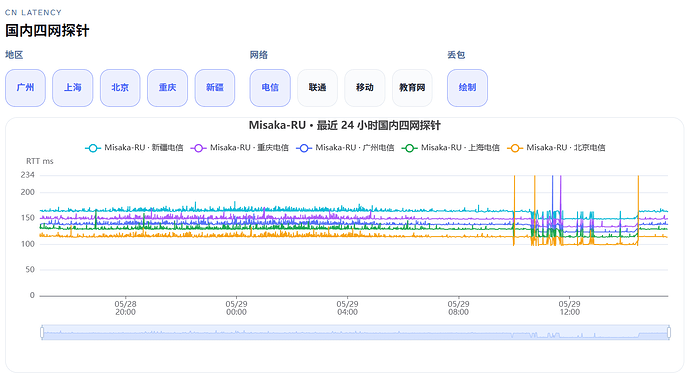Click the right handle of the zoom slider

click(669, 332)
